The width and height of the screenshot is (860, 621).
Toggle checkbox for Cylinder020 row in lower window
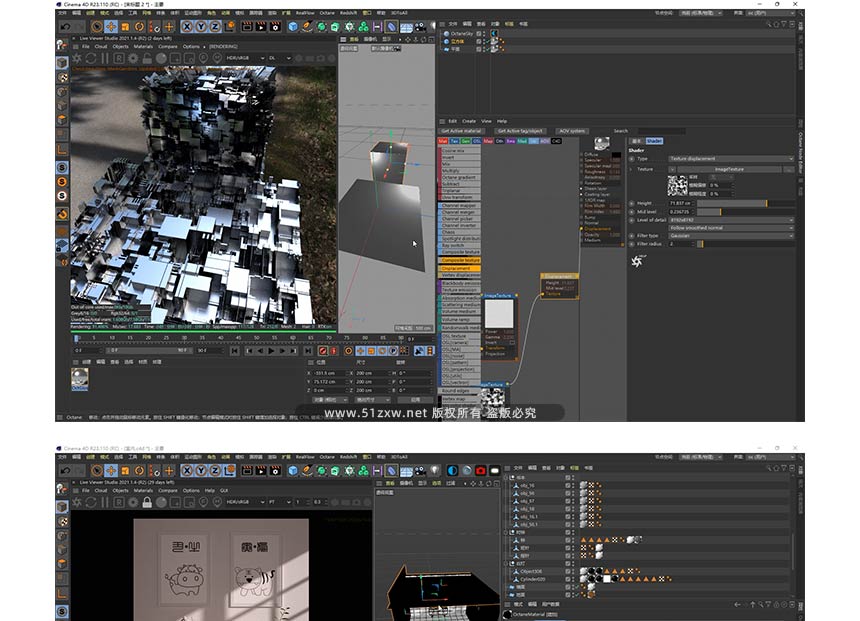568,579
